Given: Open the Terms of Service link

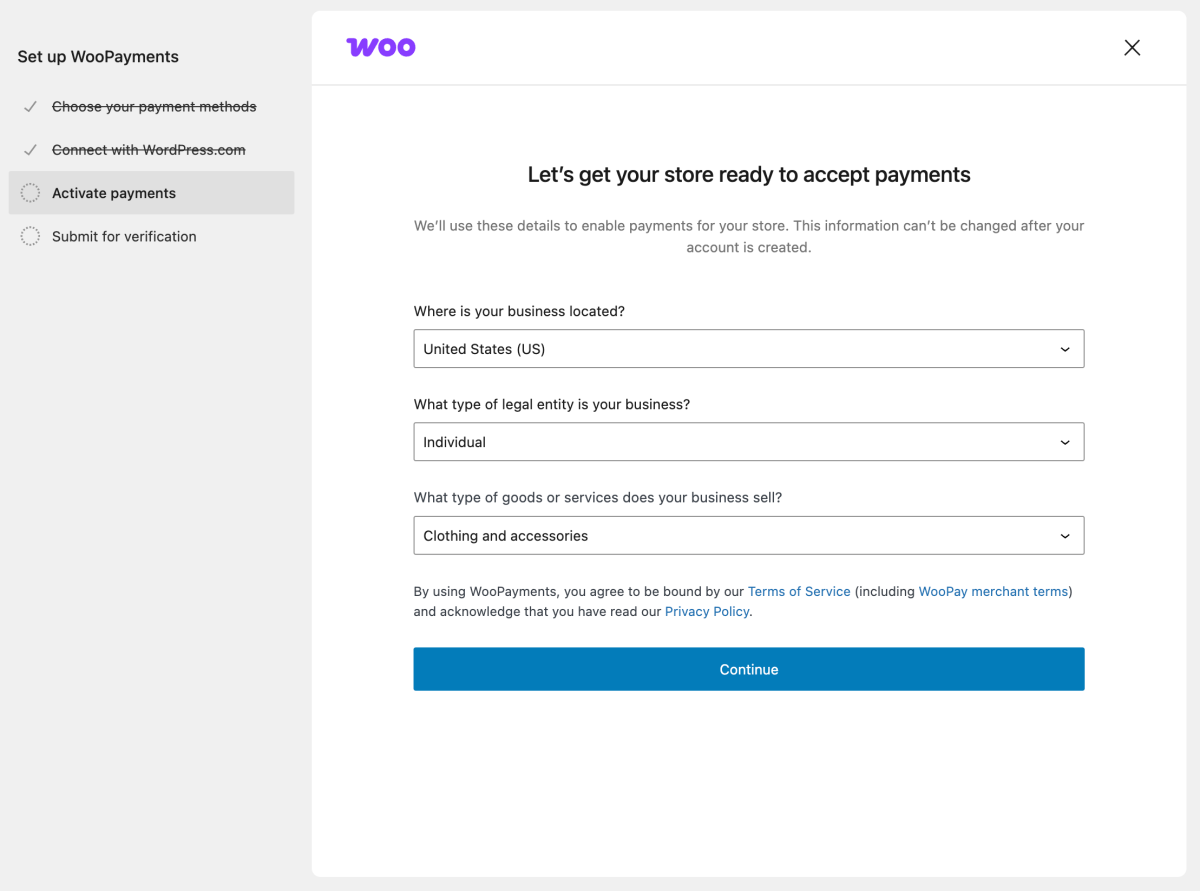Looking at the screenshot, I should coord(799,591).
